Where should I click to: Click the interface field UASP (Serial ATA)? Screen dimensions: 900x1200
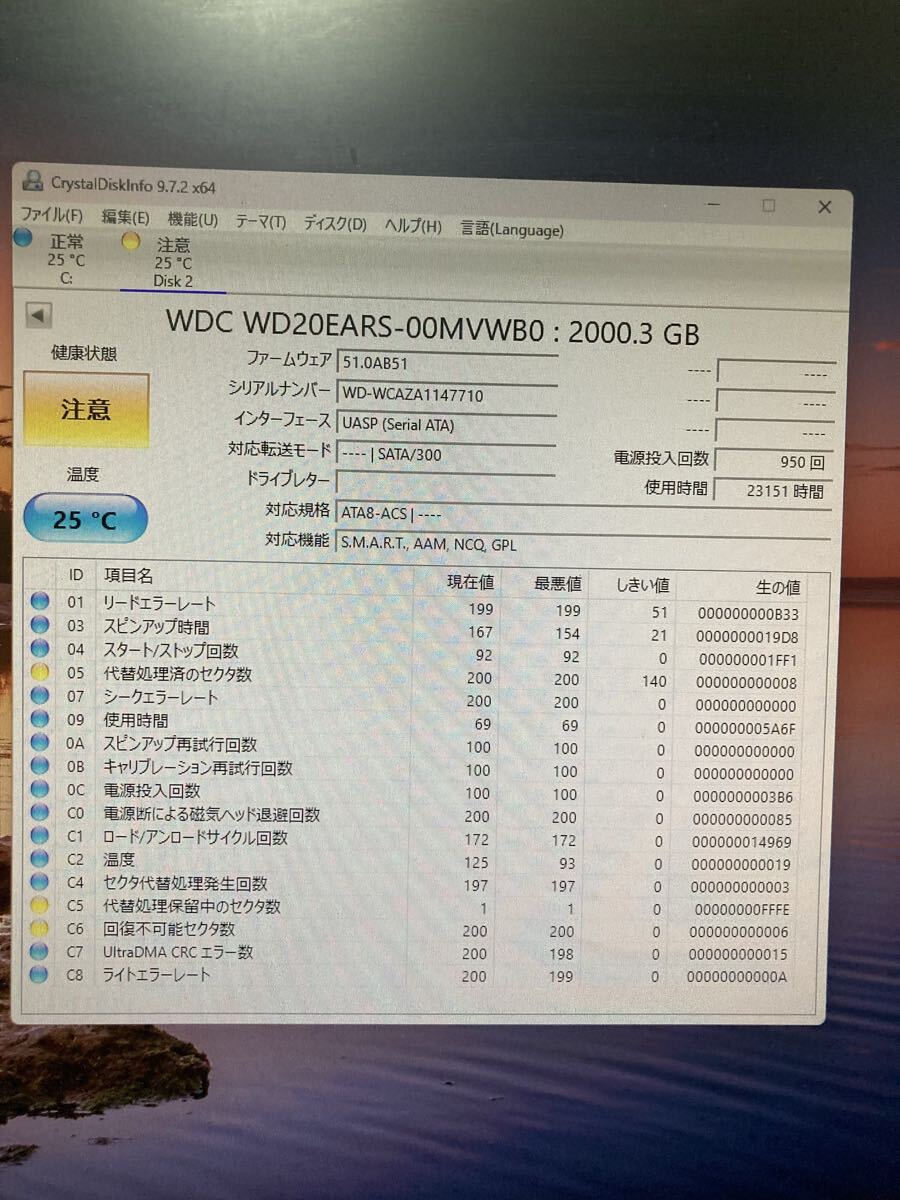coord(447,424)
